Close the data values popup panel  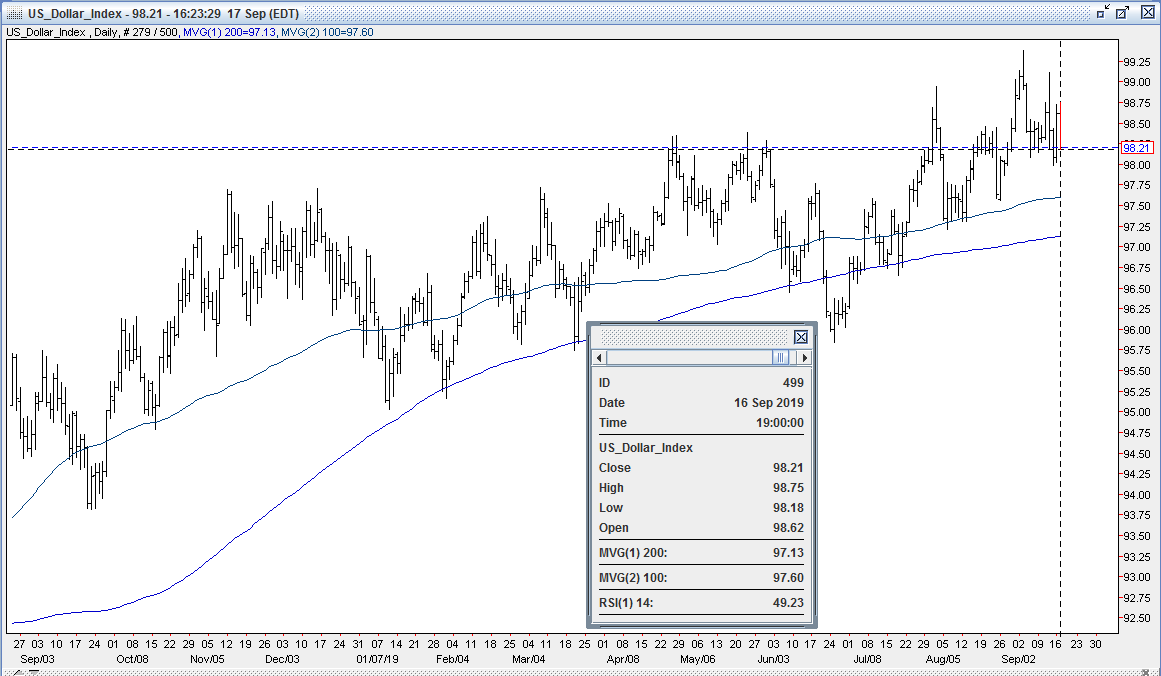tap(800, 338)
